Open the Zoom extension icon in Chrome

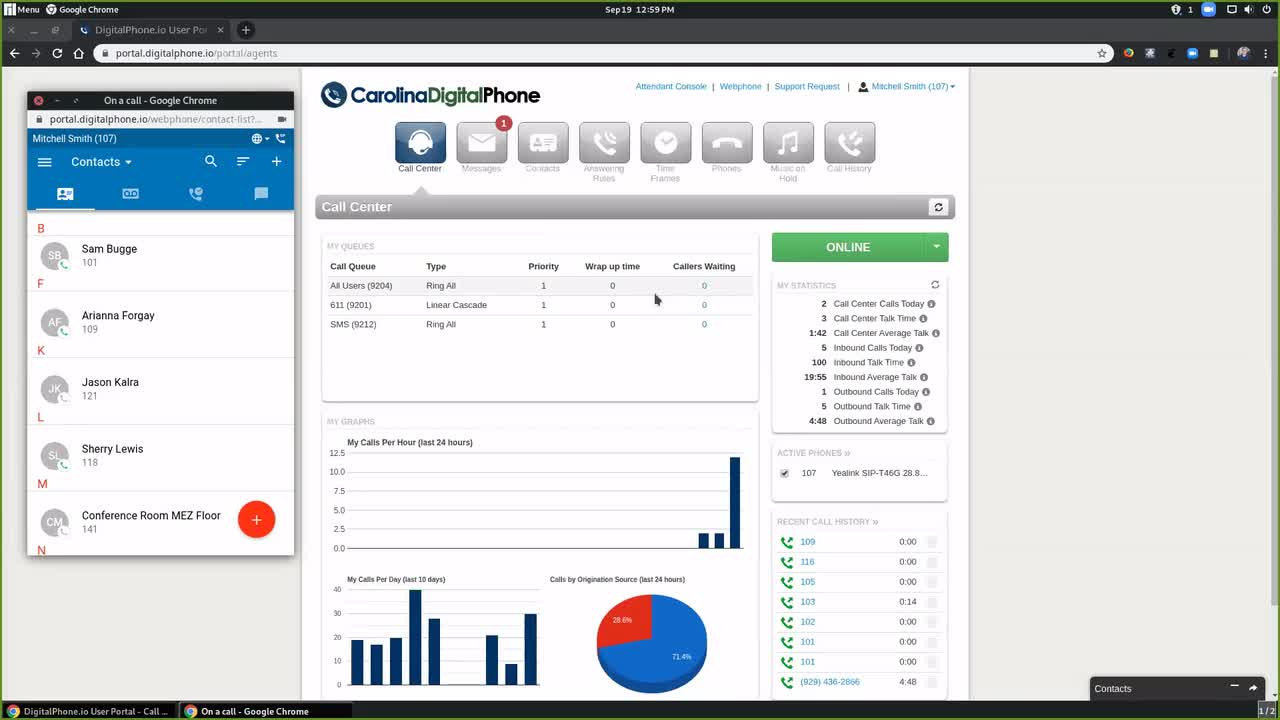pyautogui.click(x=1192, y=53)
